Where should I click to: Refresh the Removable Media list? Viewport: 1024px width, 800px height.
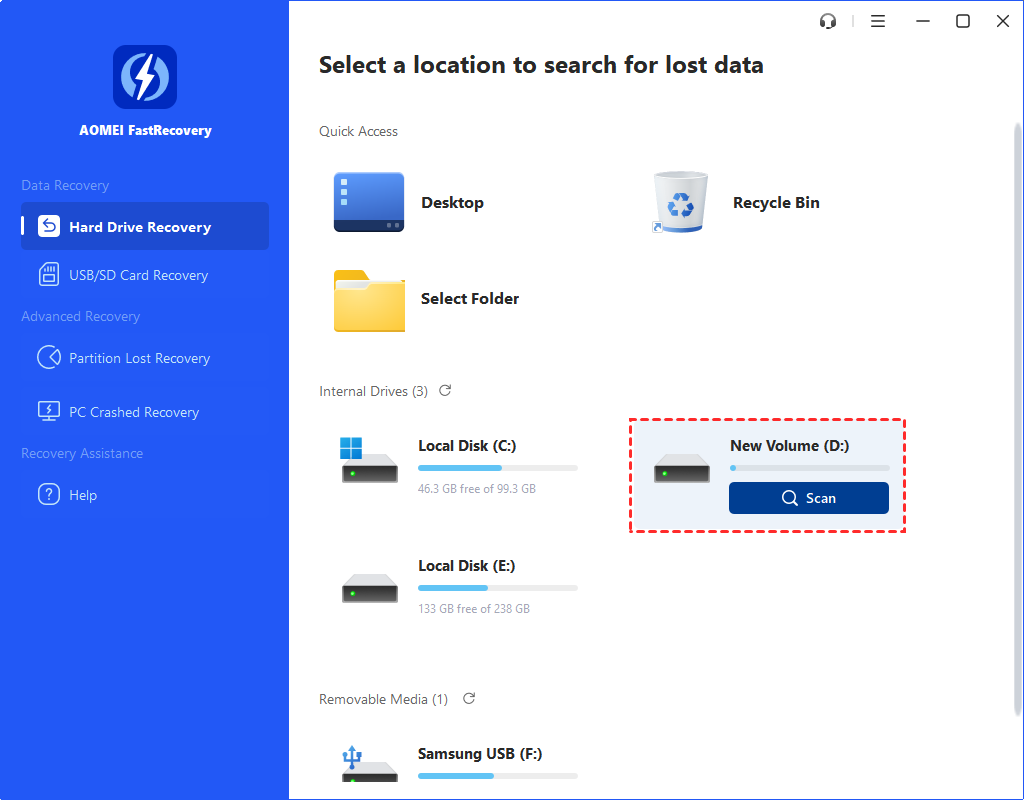469,699
